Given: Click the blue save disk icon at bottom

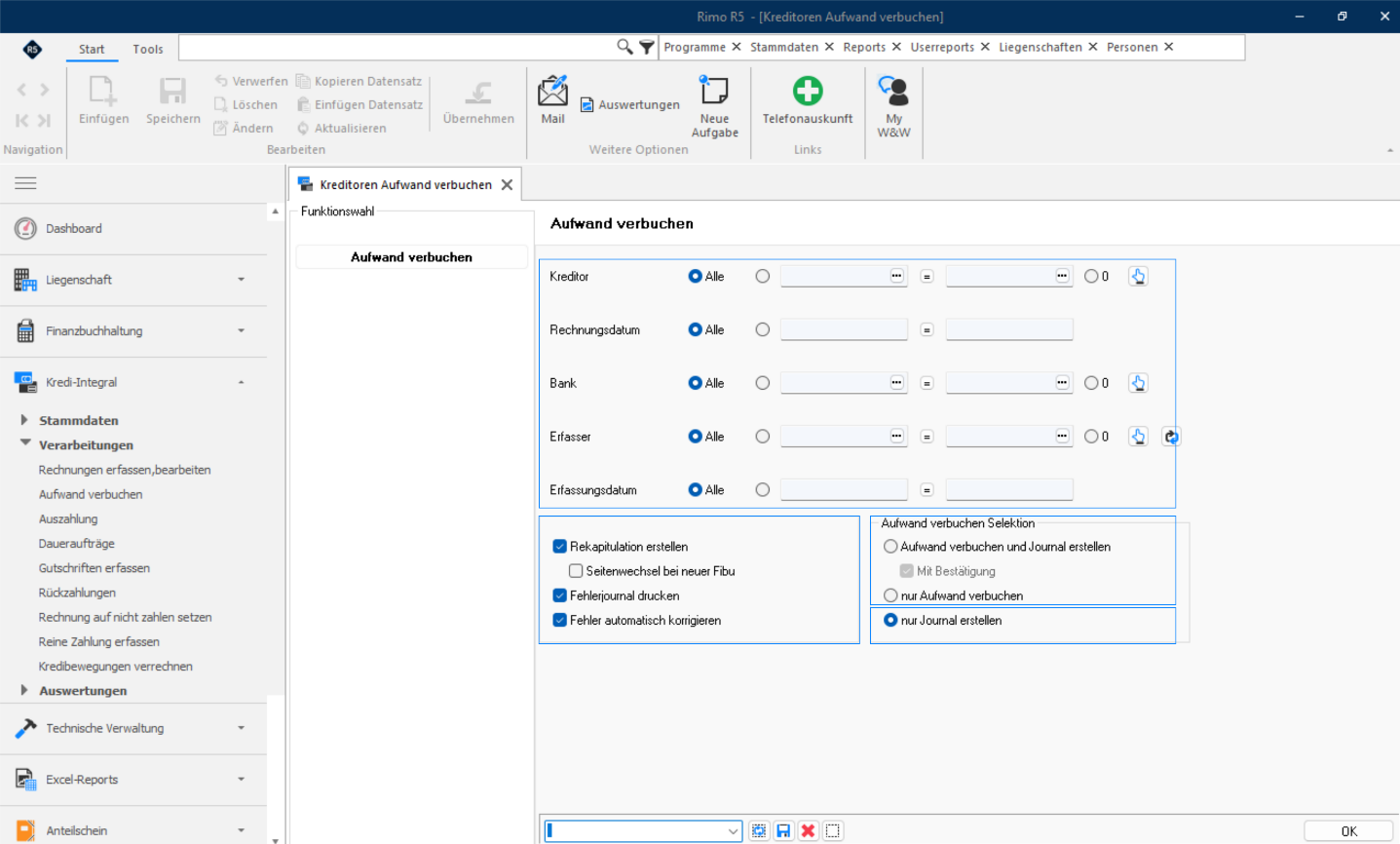Looking at the screenshot, I should point(783,830).
